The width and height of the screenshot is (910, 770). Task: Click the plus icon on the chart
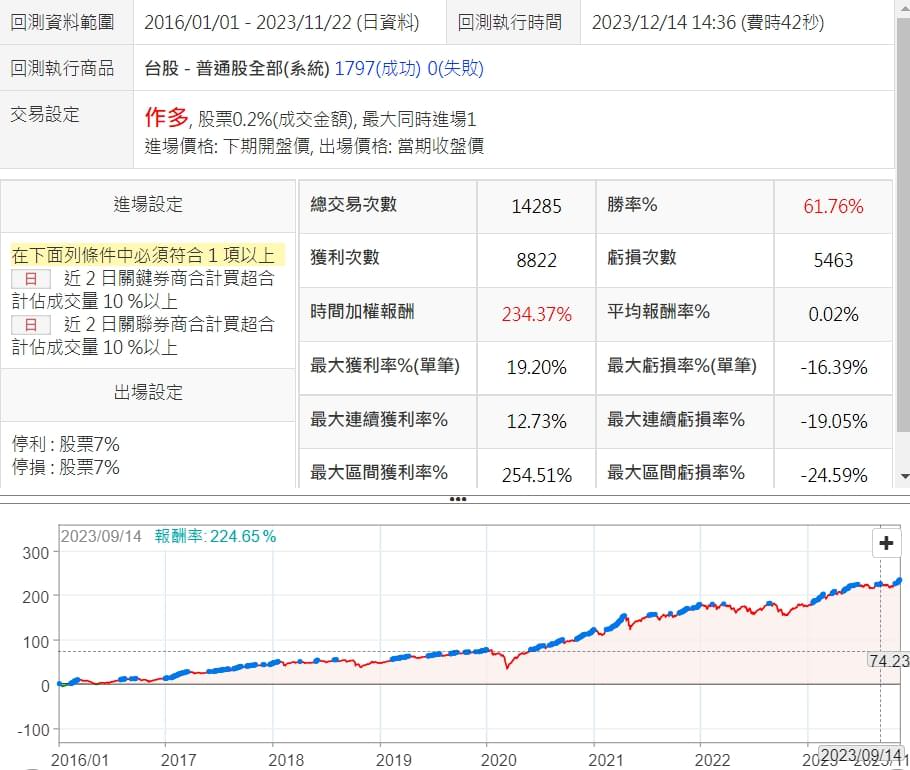[x=885, y=543]
